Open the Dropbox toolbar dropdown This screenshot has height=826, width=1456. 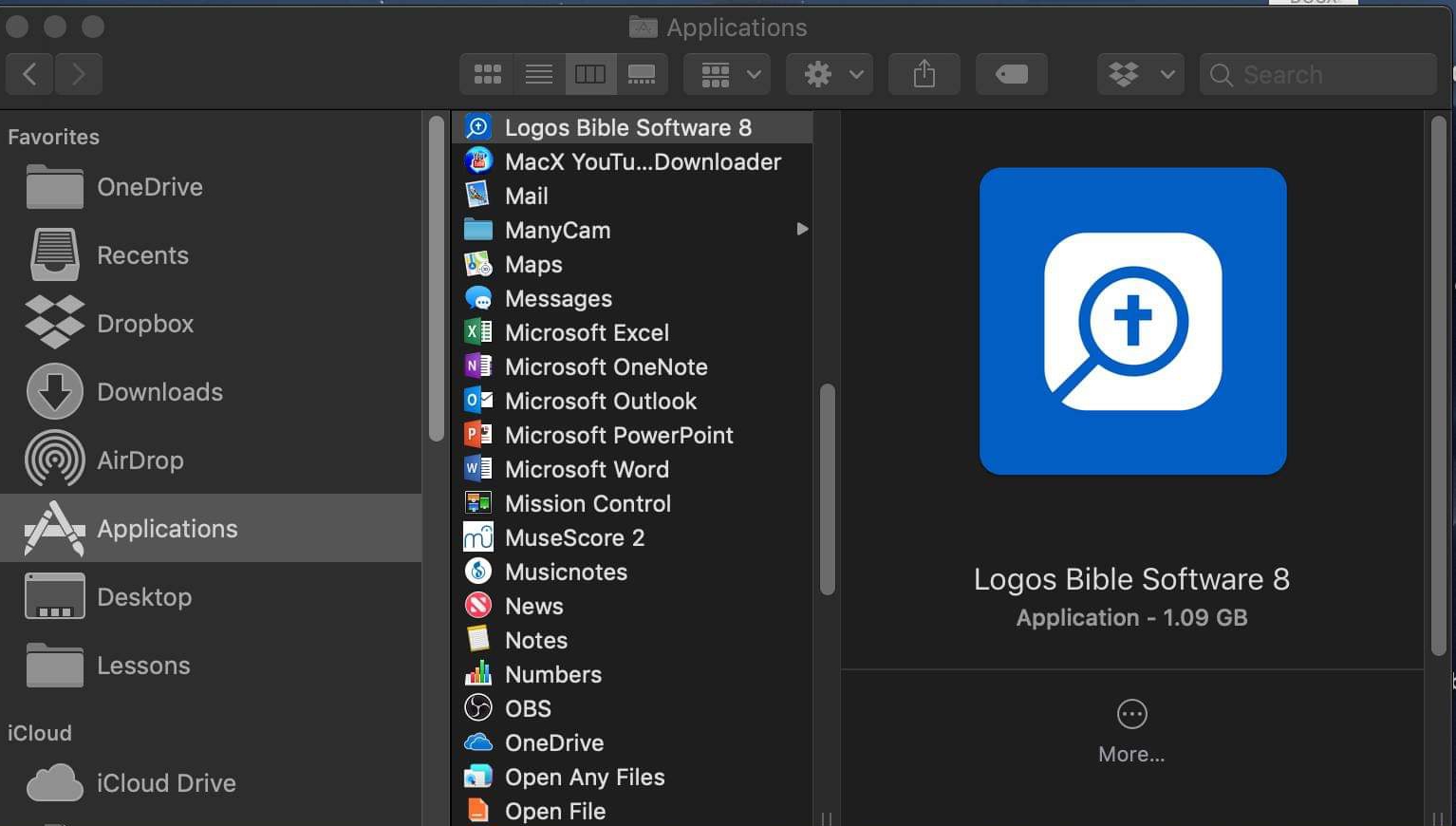[x=1141, y=74]
